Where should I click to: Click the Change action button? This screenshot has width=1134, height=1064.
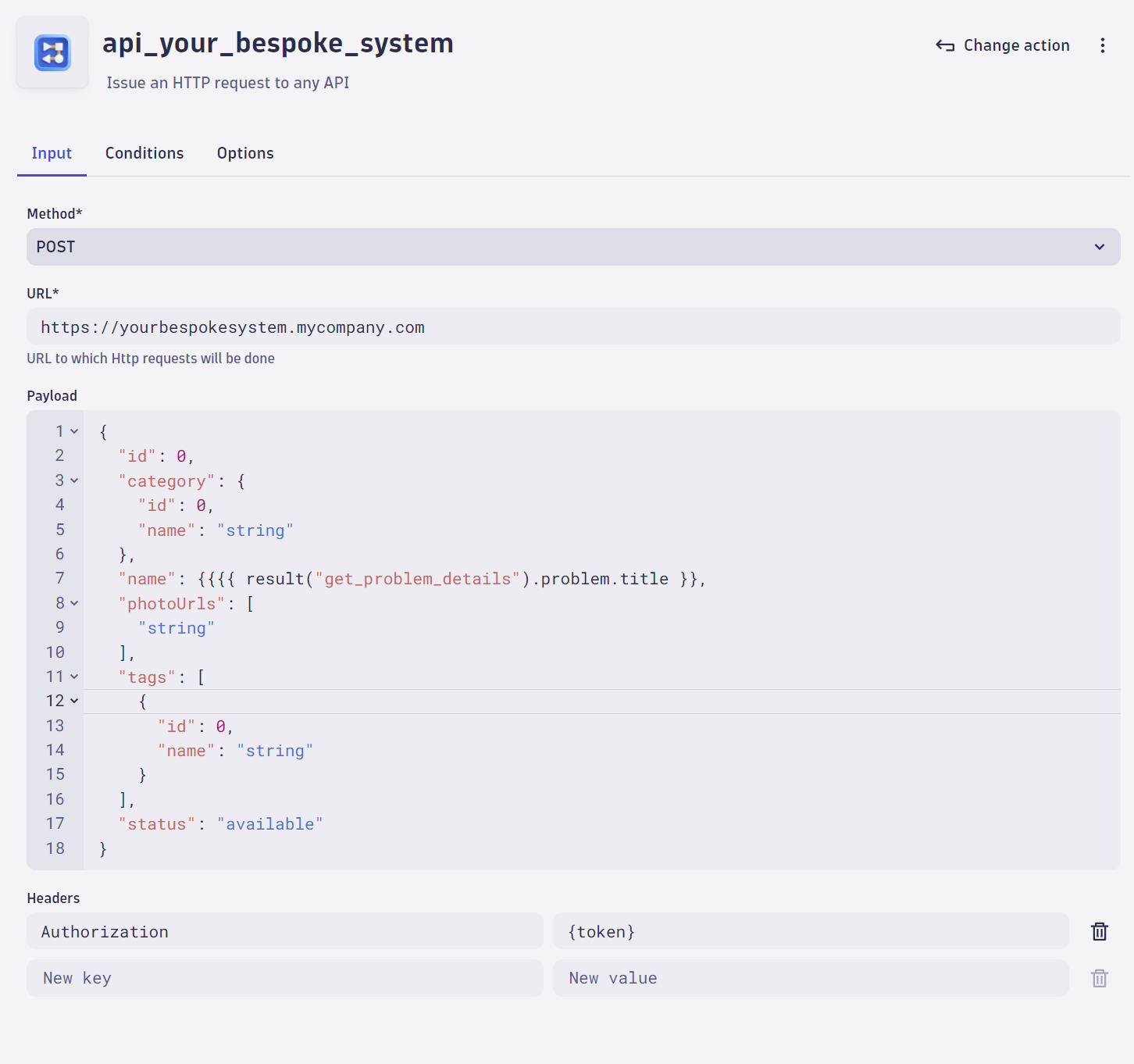1003,45
